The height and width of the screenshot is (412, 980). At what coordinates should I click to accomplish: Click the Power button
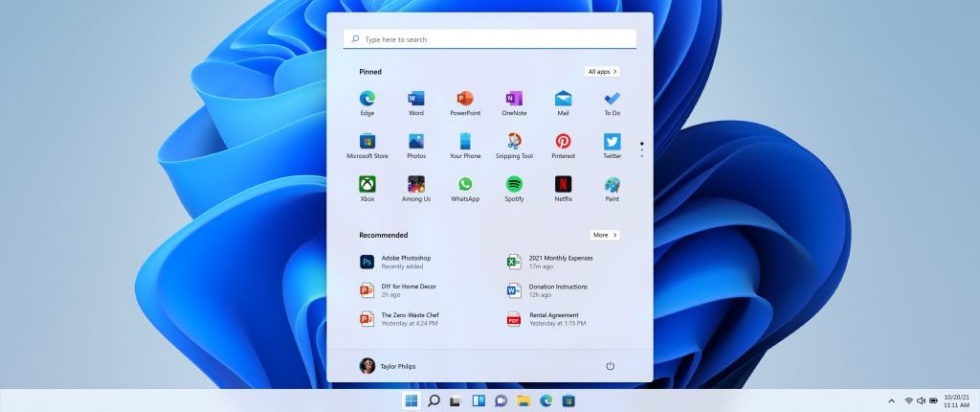click(610, 366)
